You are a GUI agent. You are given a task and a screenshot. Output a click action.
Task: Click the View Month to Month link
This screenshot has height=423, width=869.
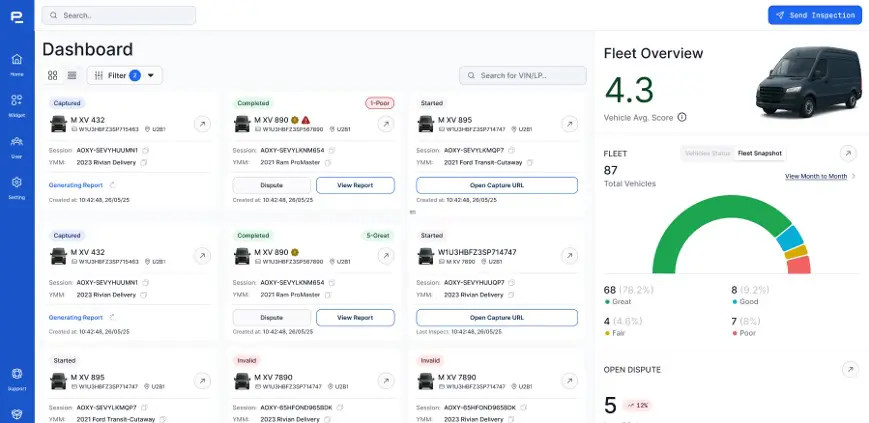tap(816, 176)
